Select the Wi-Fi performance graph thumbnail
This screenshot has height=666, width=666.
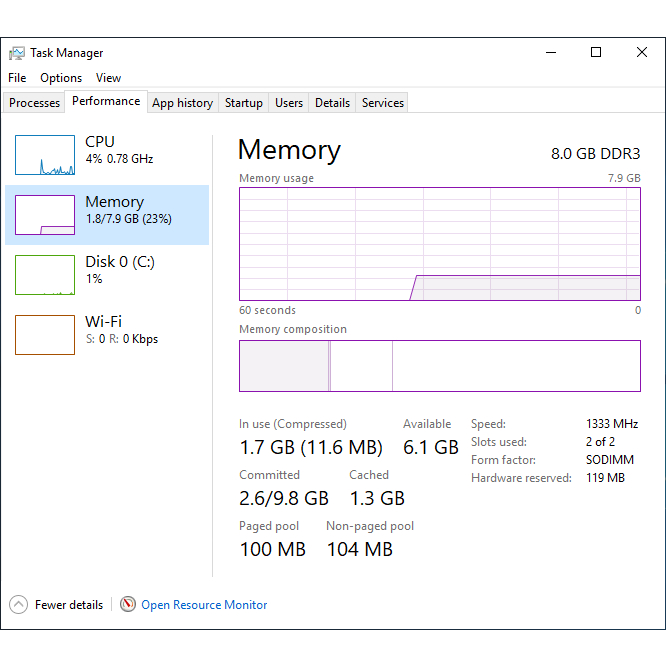[45, 335]
